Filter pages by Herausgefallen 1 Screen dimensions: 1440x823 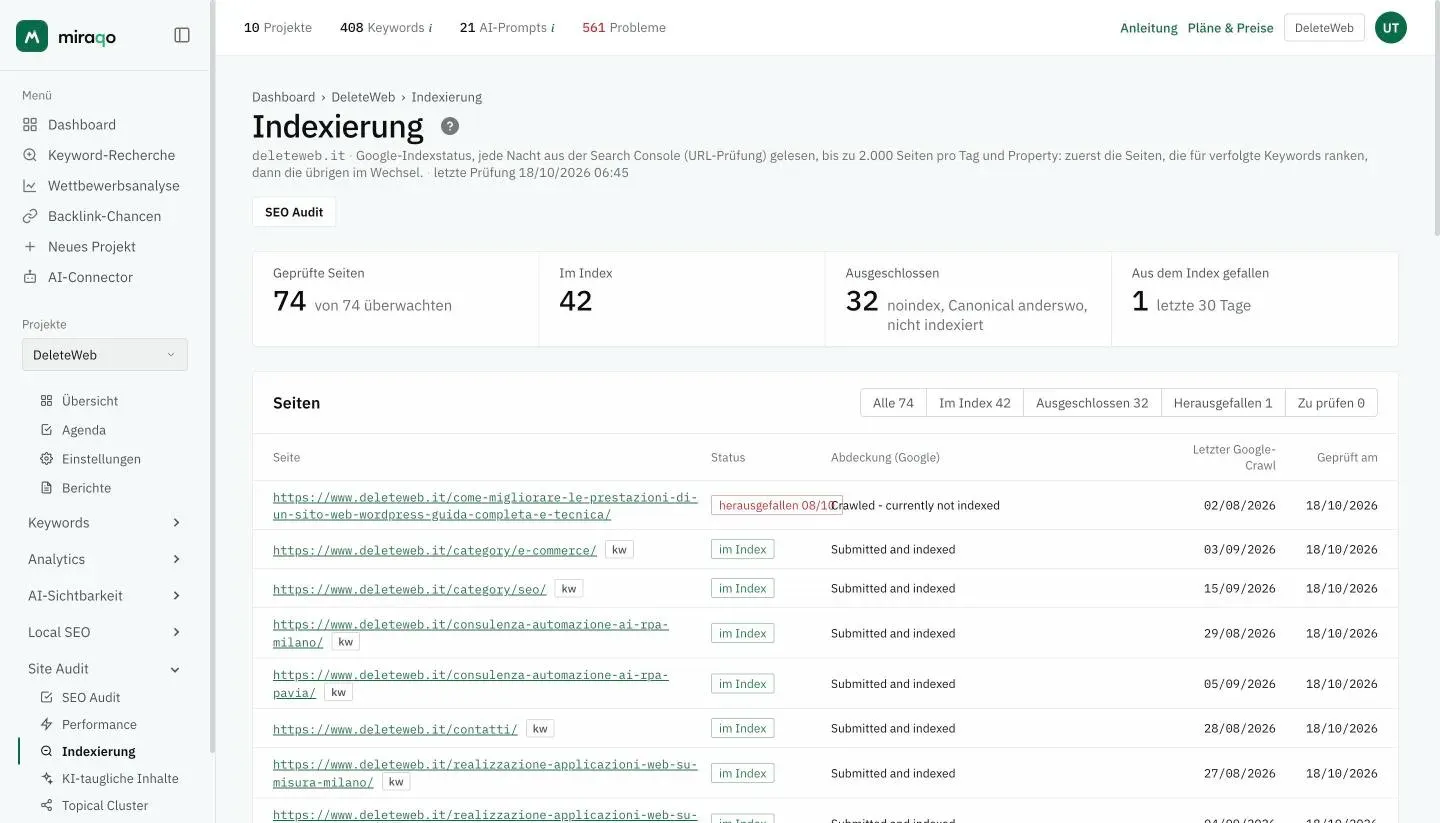pyautogui.click(x=1223, y=403)
